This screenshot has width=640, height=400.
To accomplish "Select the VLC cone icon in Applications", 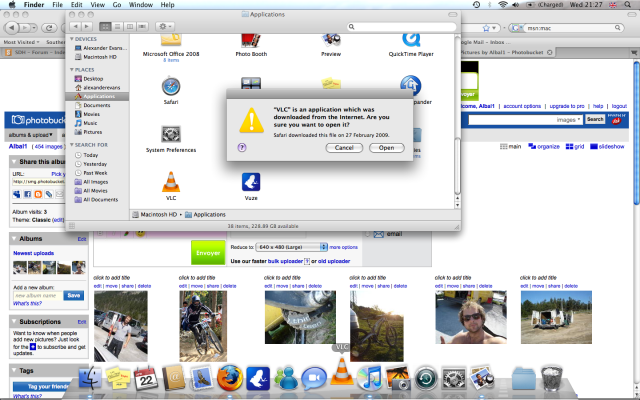I will (x=171, y=182).
